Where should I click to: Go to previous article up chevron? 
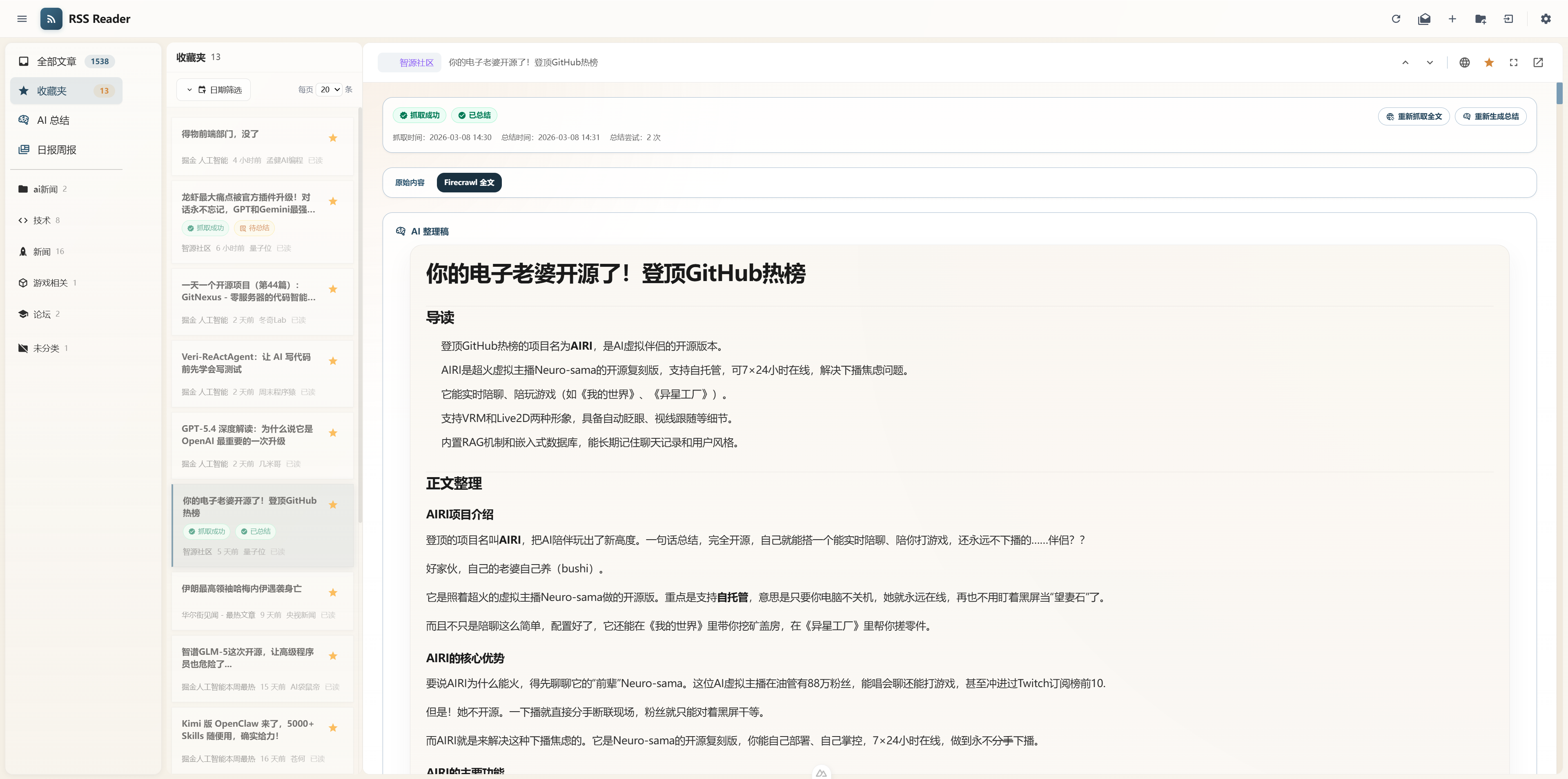[x=1405, y=63]
